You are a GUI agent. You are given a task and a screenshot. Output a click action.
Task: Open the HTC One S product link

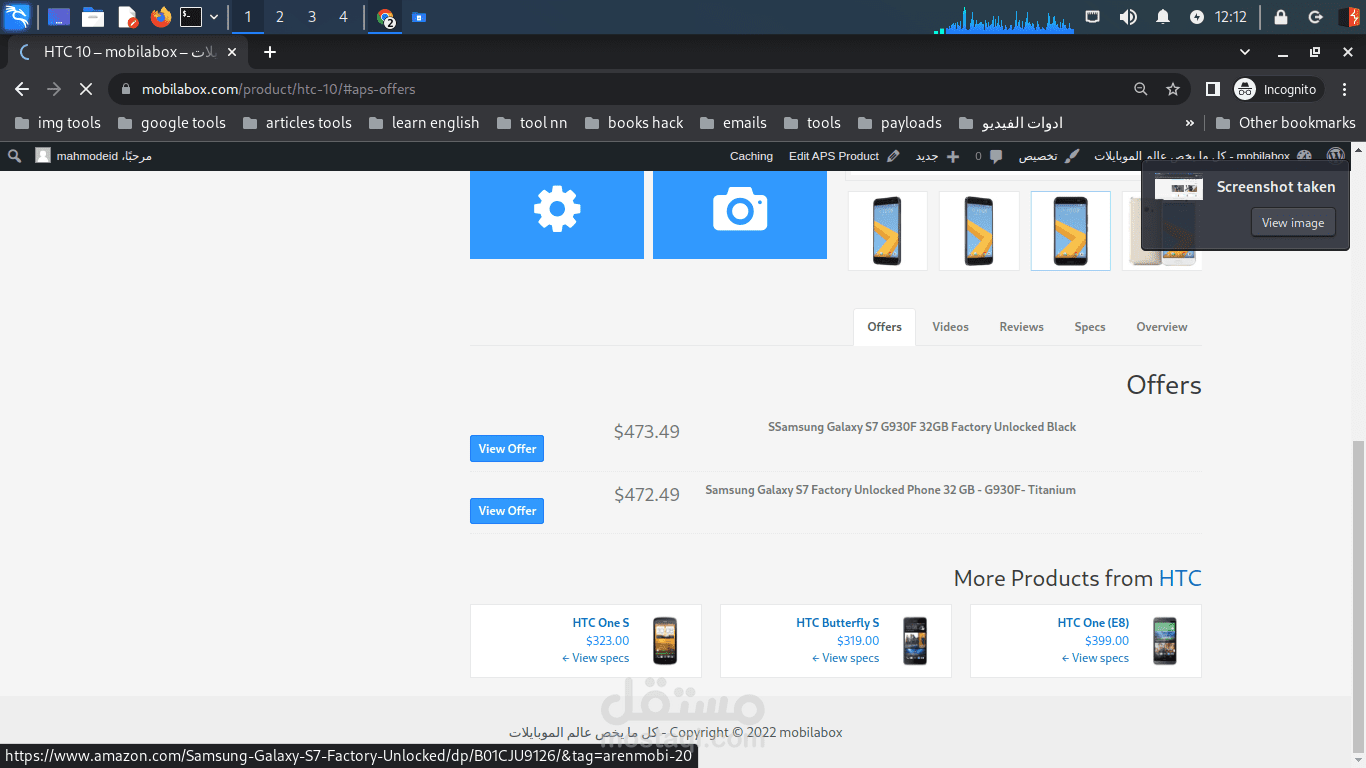(x=601, y=623)
